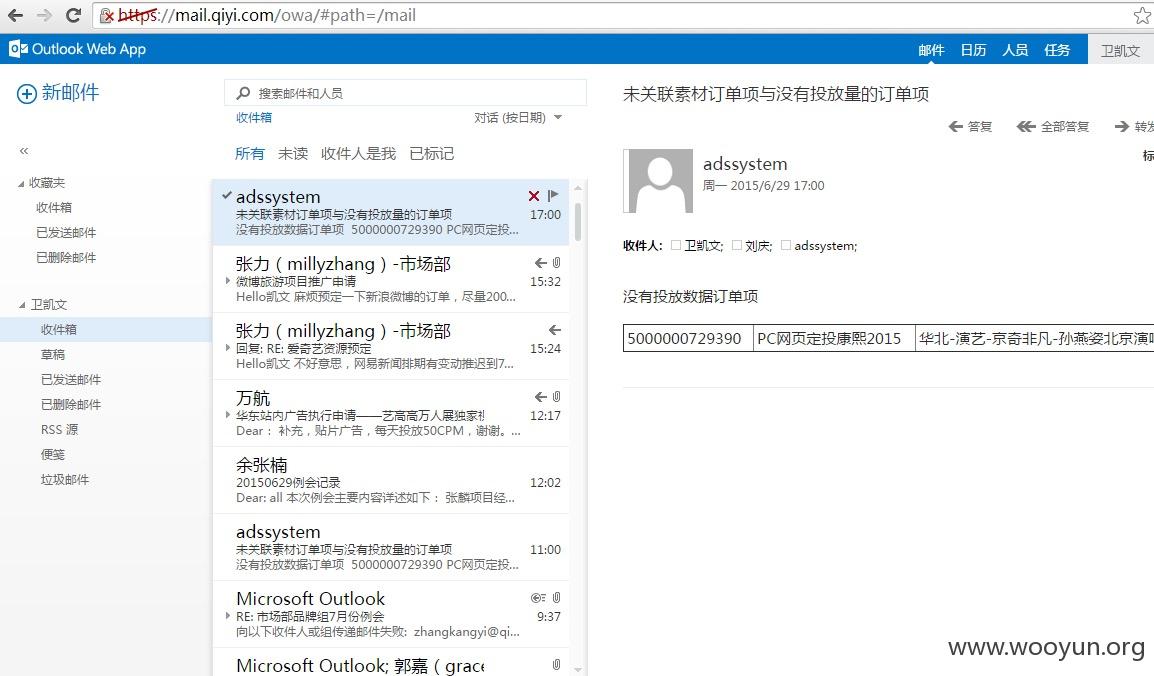Collapse the 卫凯文 mailbox tree
Image resolution: width=1154 pixels, height=676 pixels.
(x=22, y=305)
